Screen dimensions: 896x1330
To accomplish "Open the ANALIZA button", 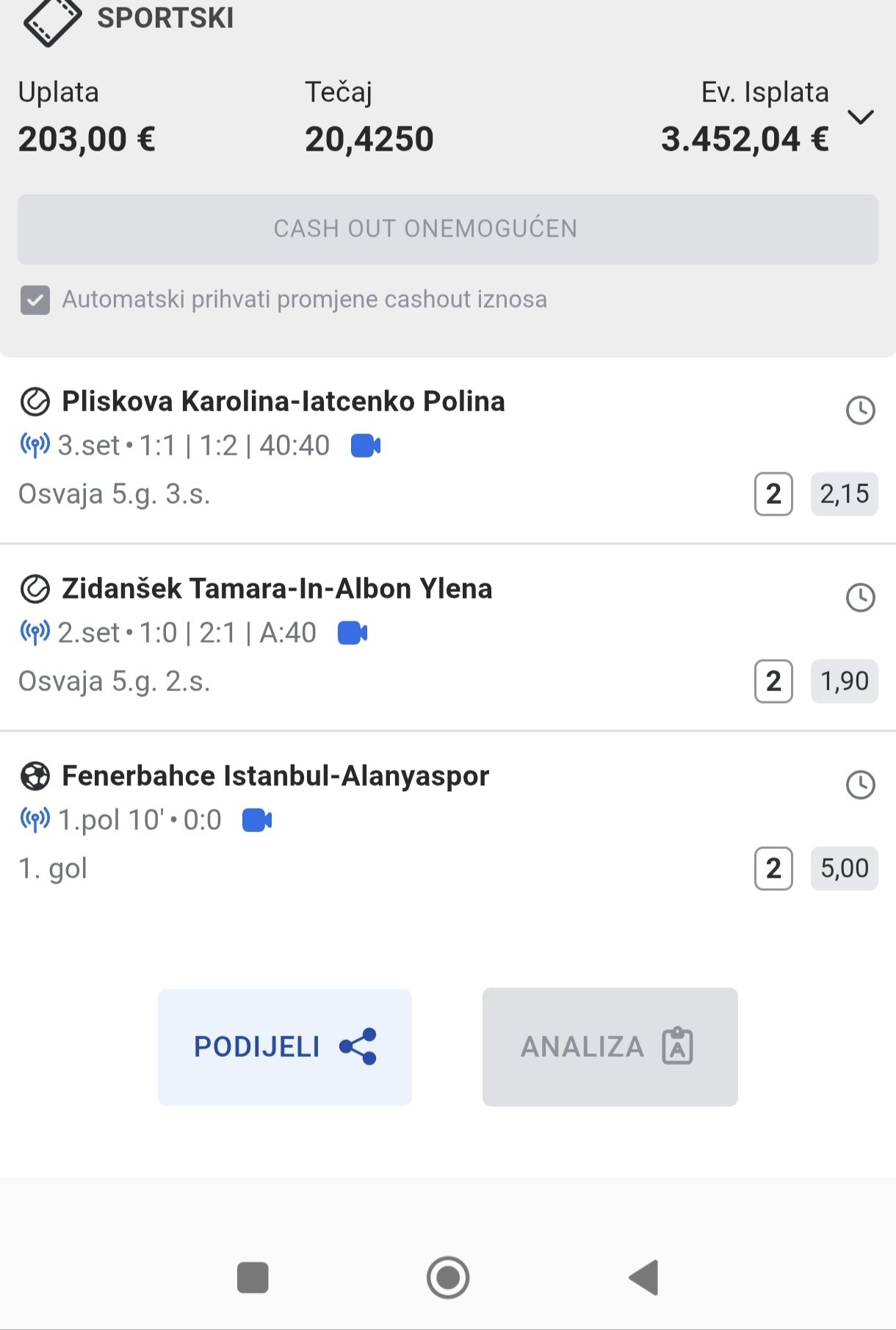I will 610,1047.
